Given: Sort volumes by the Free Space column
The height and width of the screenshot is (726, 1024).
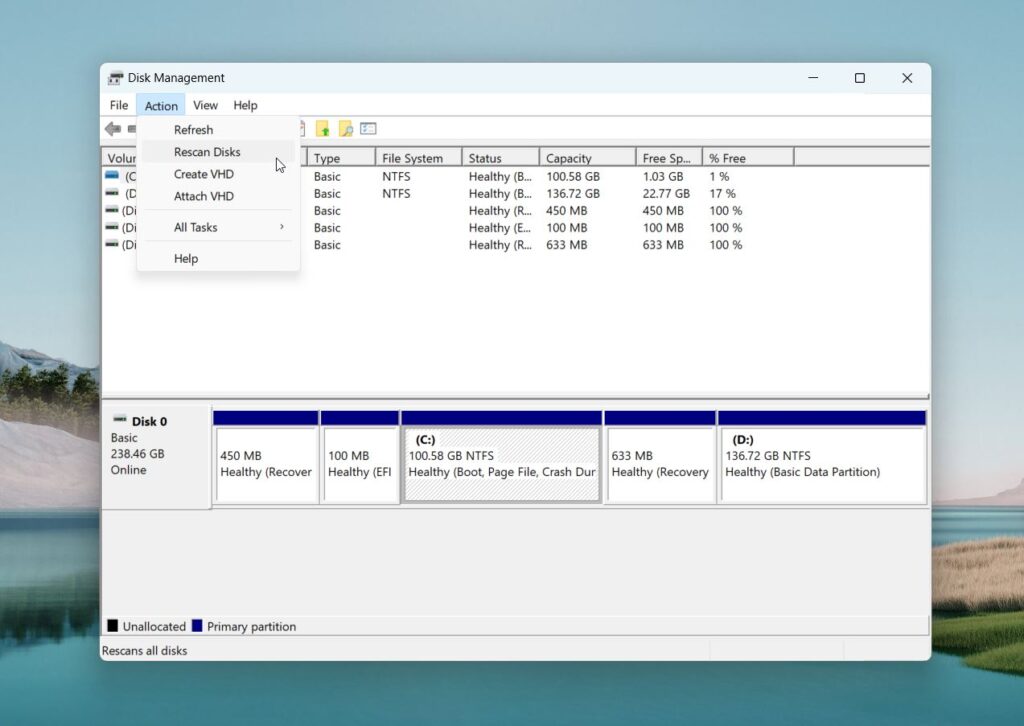Looking at the screenshot, I should [665, 157].
